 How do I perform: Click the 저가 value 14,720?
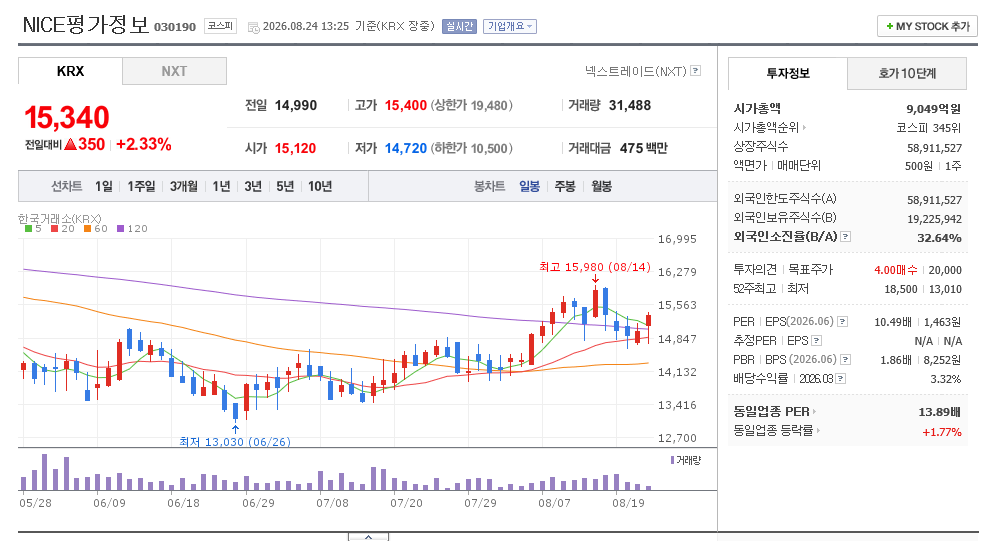point(406,148)
